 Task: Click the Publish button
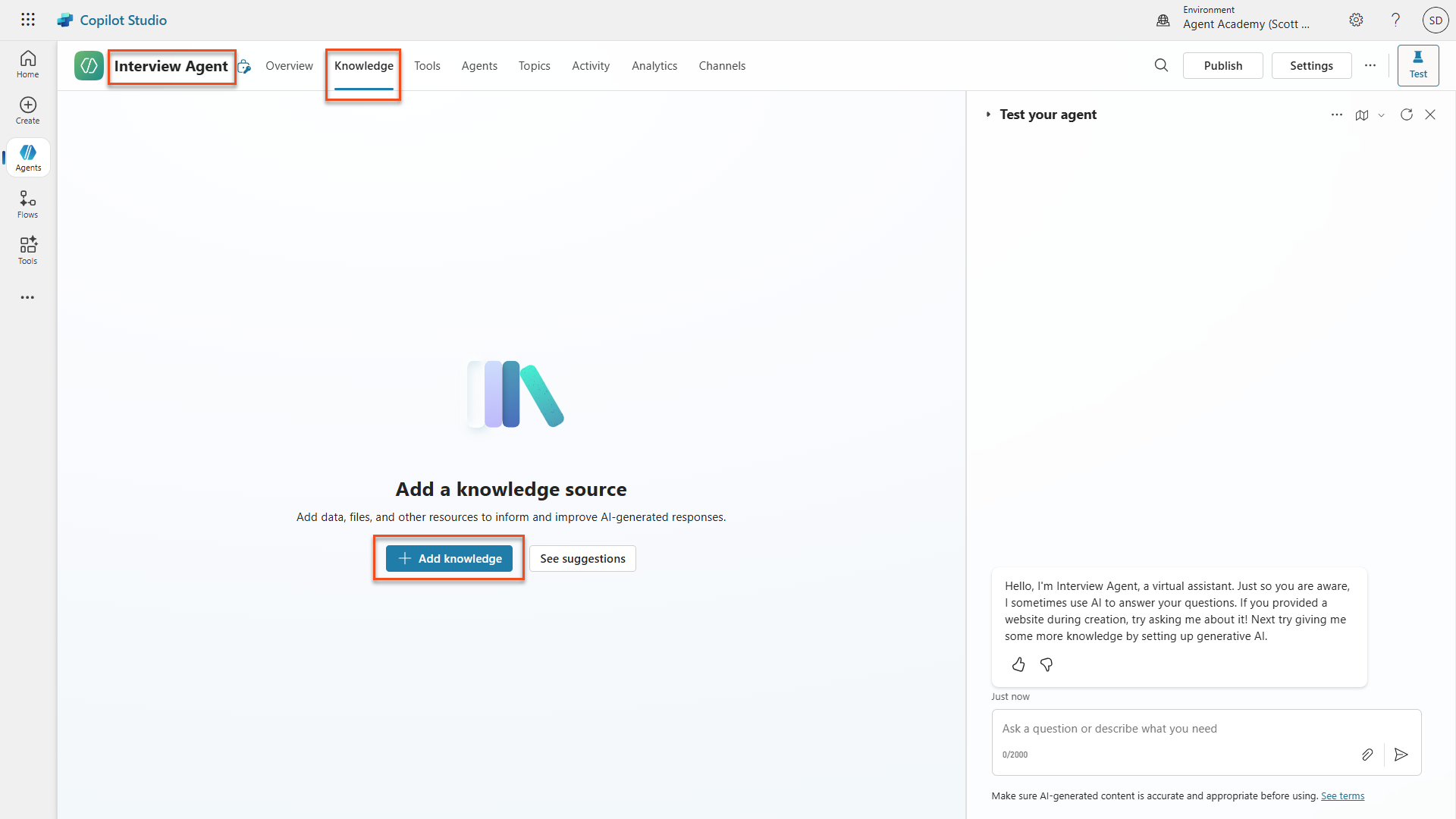pyautogui.click(x=1222, y=66)
